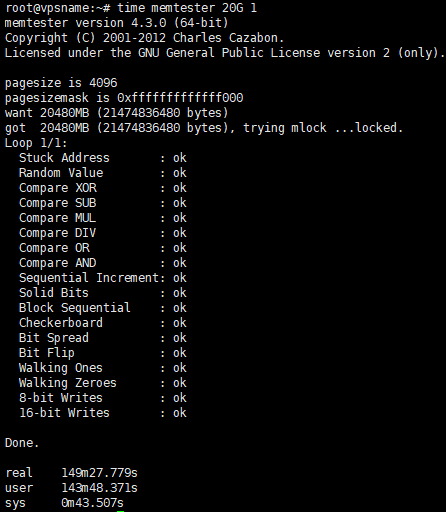Click the 'Sequential Increment' ok result
446x512 pixels.
pos(180,278)
